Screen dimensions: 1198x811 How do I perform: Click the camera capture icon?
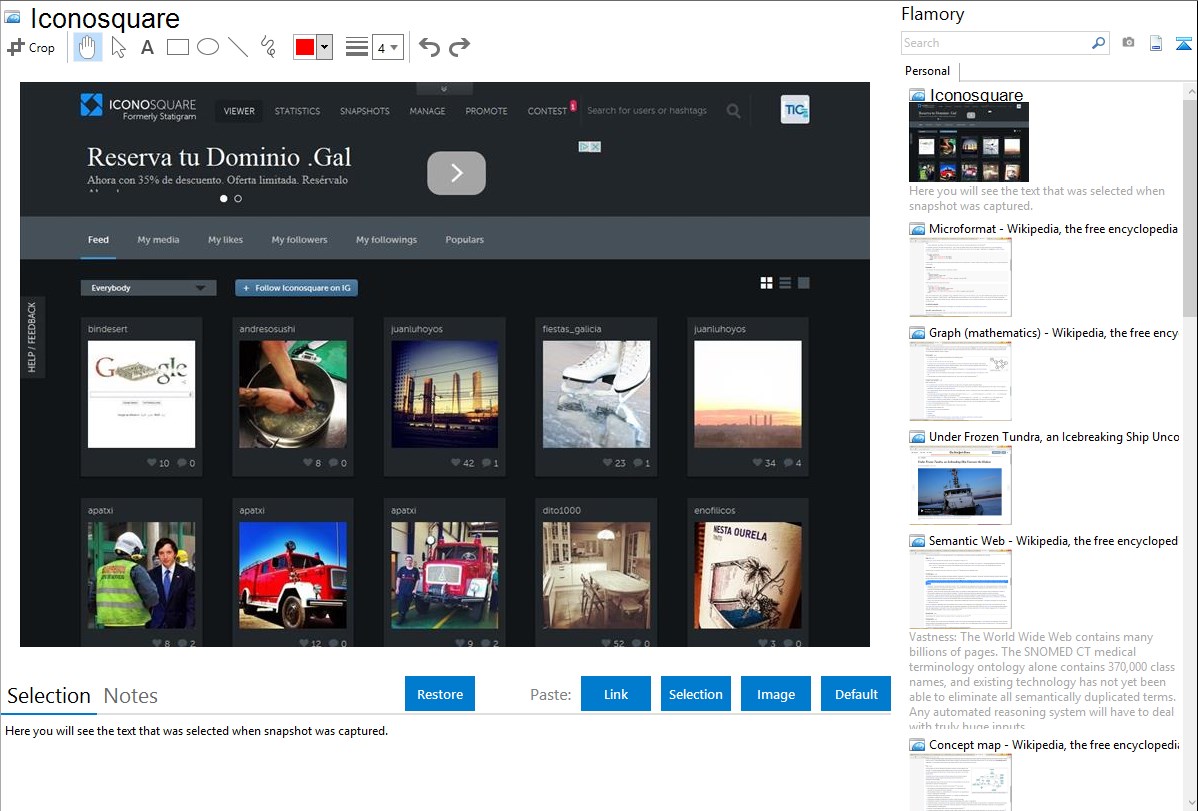point(1128,43)
